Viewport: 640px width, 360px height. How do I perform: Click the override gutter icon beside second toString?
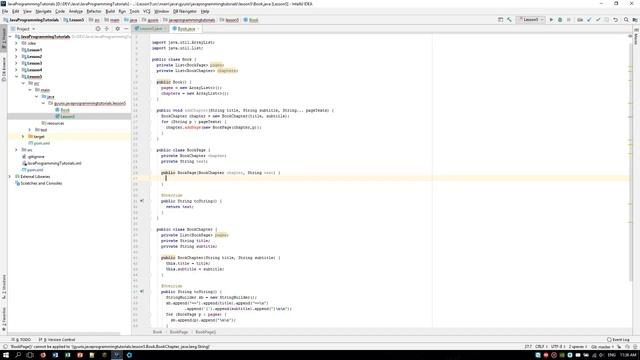point(142,291)
